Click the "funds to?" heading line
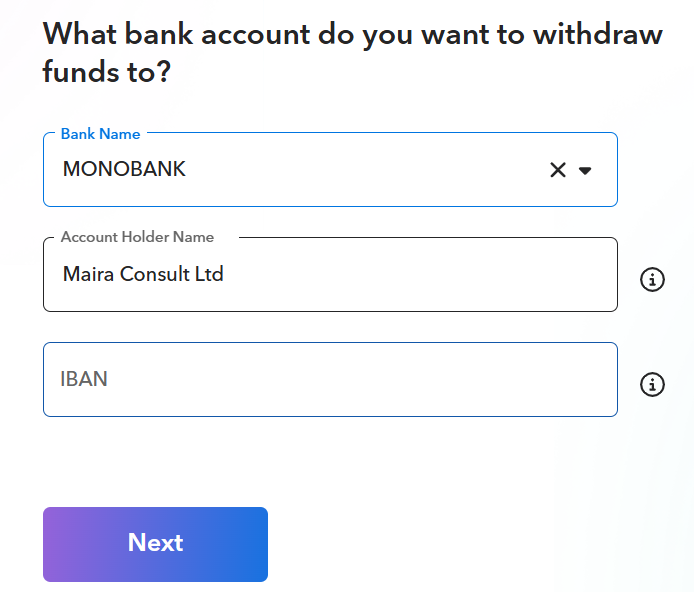The image size is (694, 592). pos(107,71)
